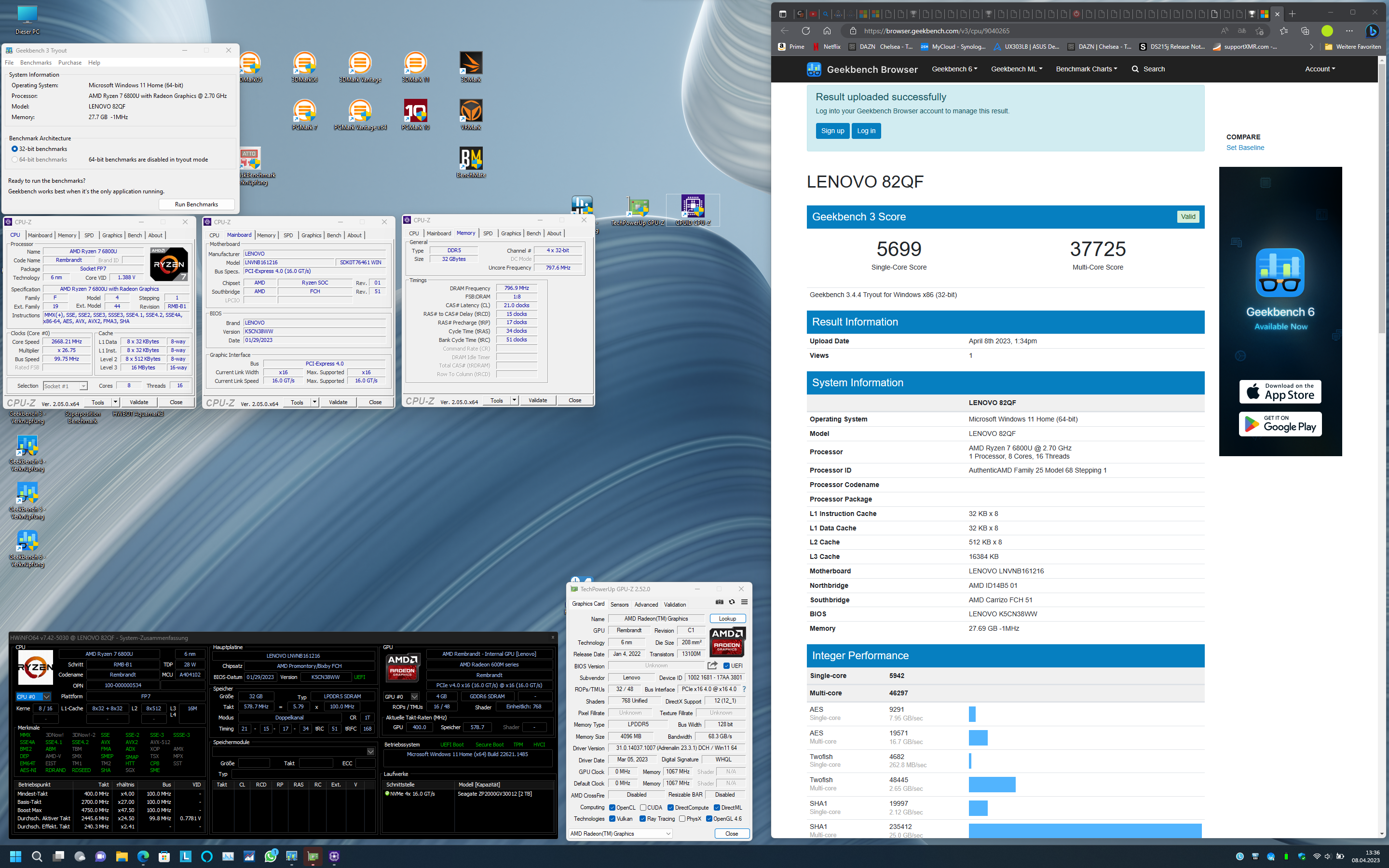
Task: Click the Bing chat icon in the browser
Action: (1372, 31)
